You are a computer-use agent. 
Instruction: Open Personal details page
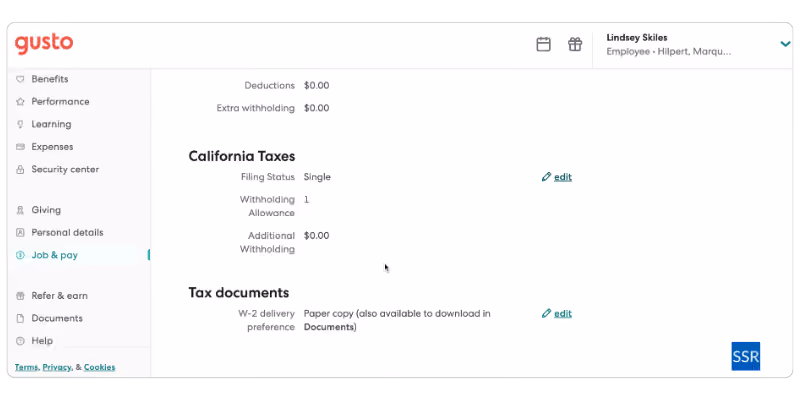(67, 232)
